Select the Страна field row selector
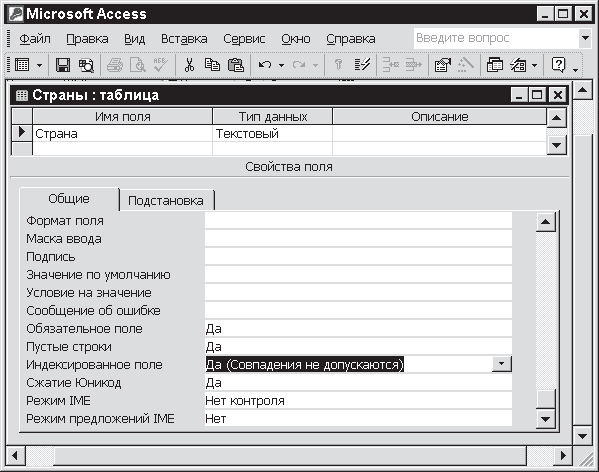 point(22,133)
